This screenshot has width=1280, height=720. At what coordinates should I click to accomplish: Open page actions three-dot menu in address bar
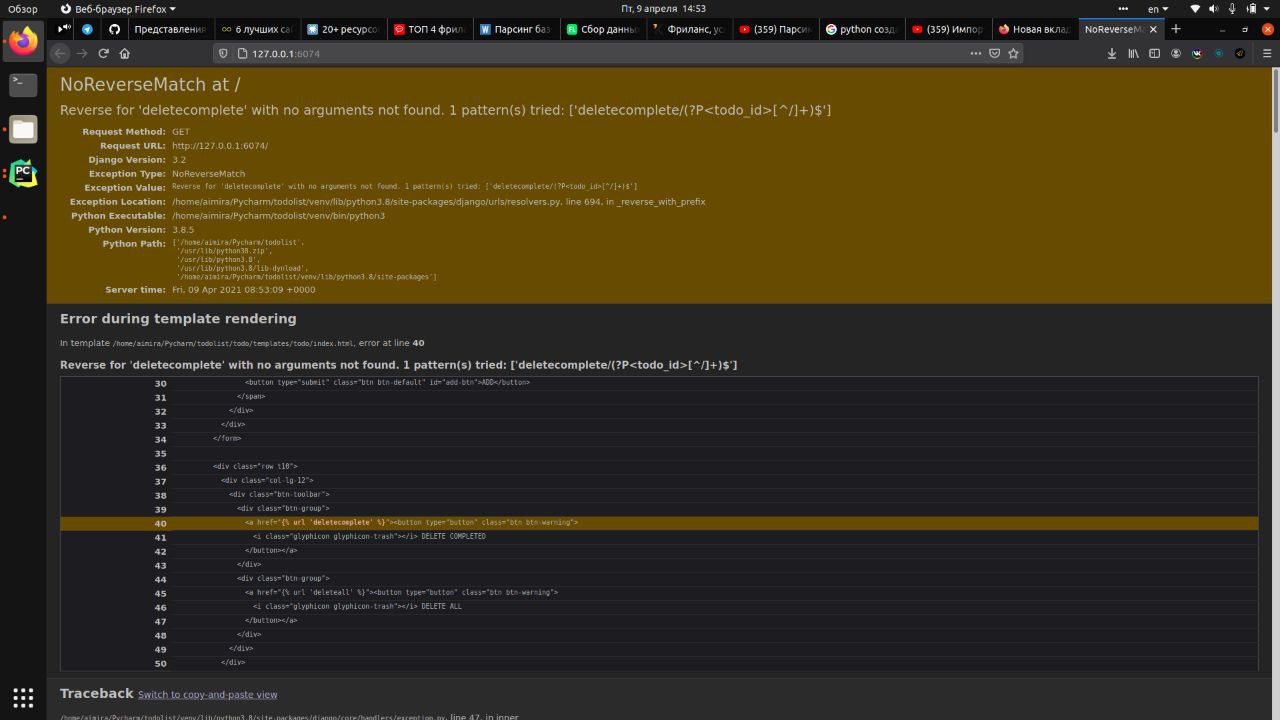pos(976,53)
